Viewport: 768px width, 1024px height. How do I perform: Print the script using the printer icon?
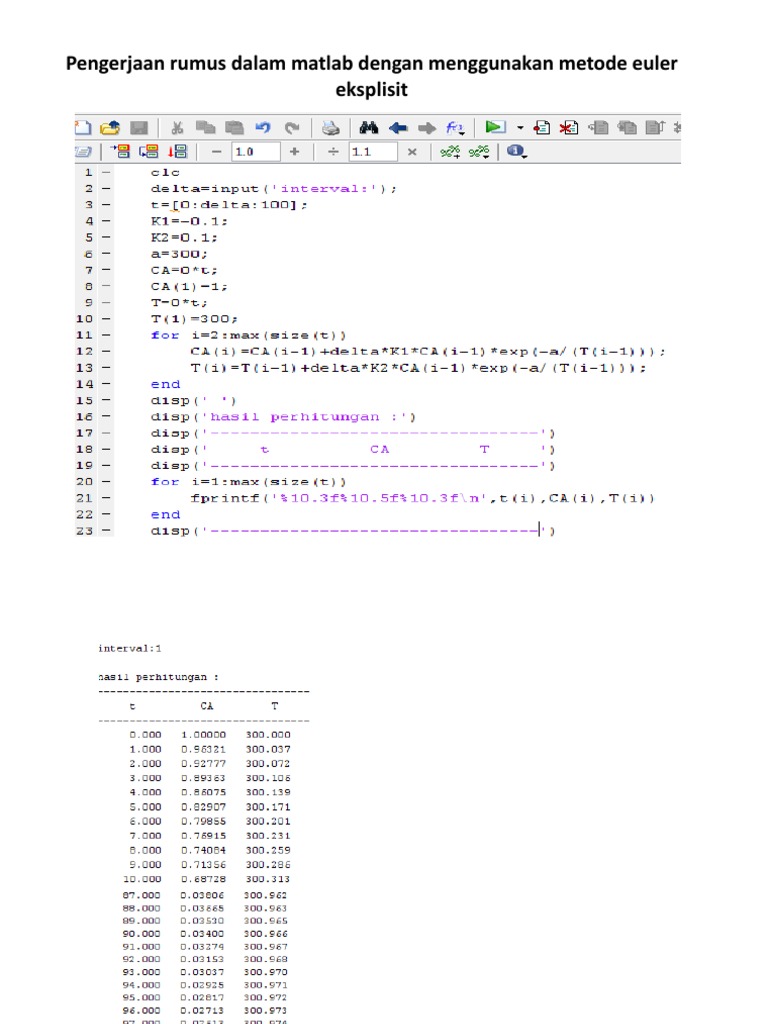(x=330, y=127)
